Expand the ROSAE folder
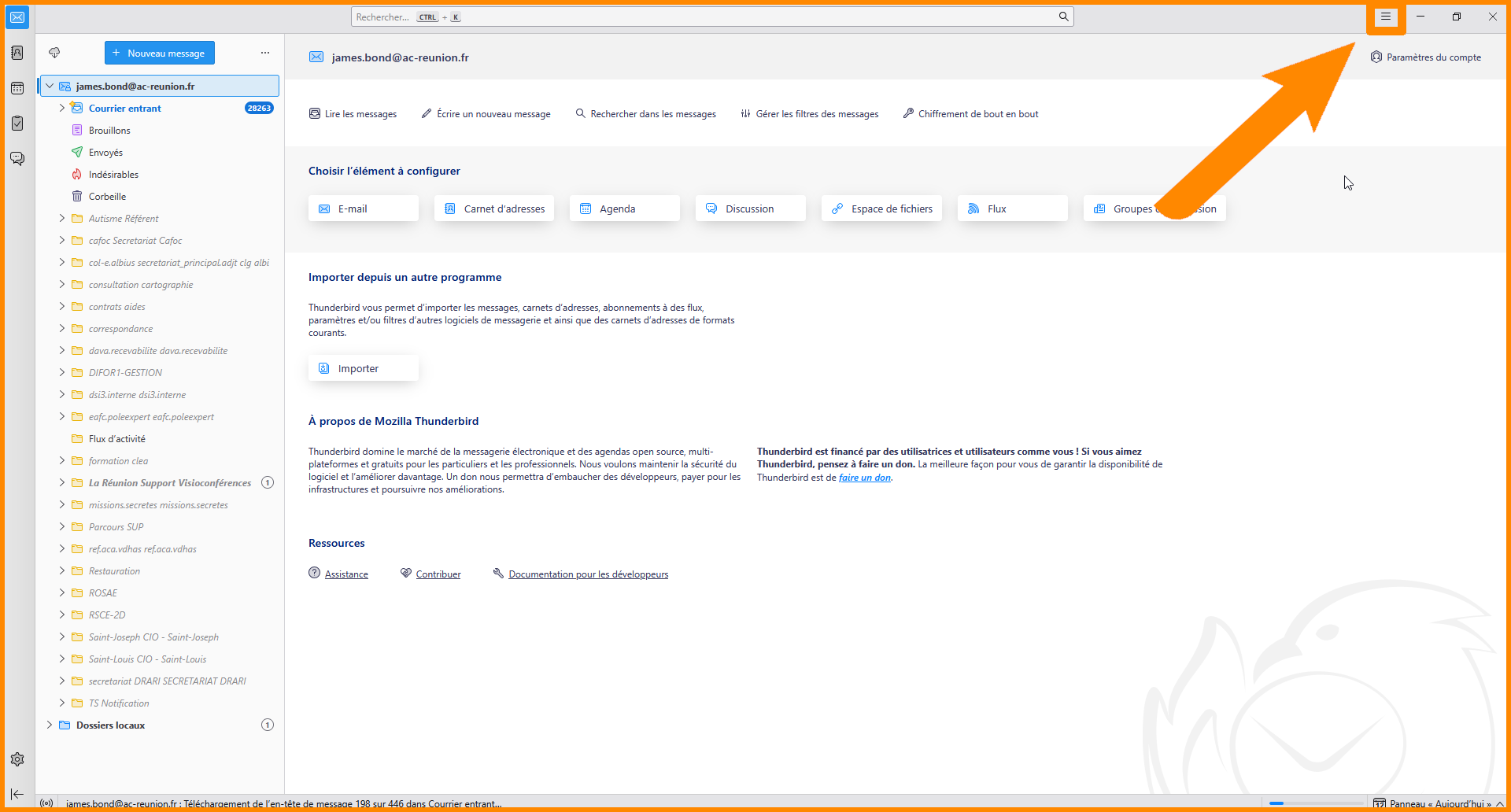The width and height of the screenshot is (1511, 812). click(62, 593)
